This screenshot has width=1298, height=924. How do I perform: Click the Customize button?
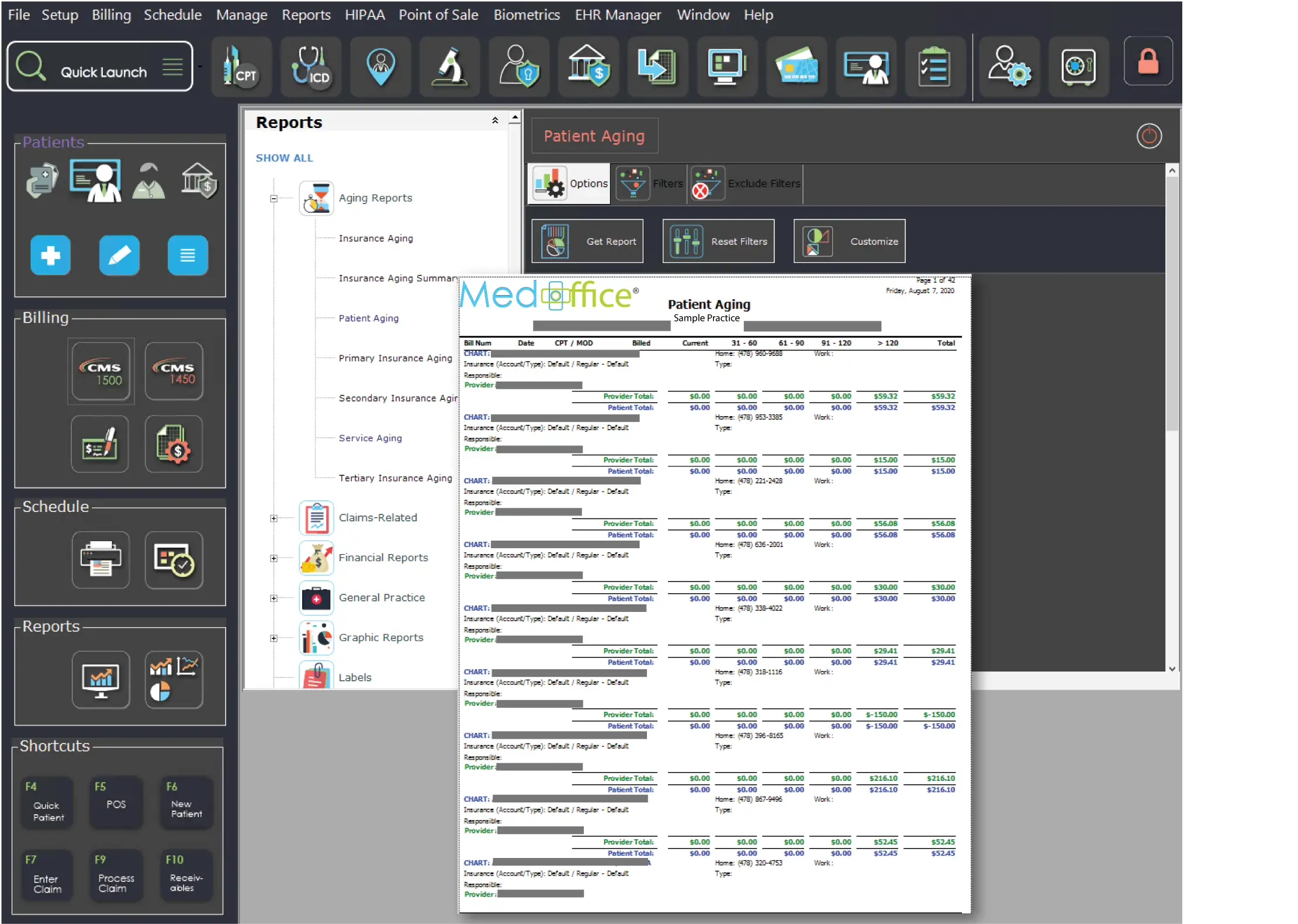pos(849,241)
